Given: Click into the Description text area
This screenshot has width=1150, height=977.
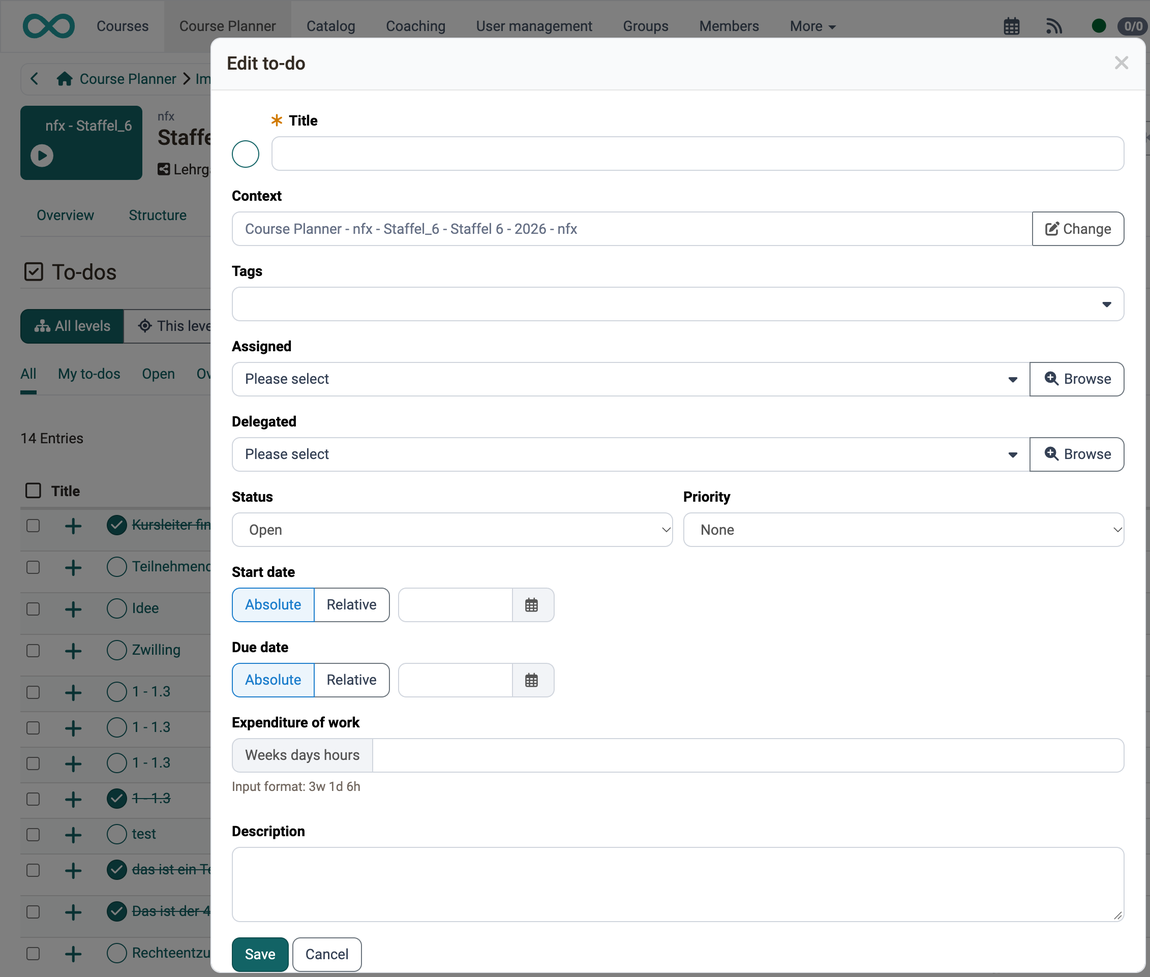Looking at the screenshot, I should pyautogui.click(x=678, y=885).
